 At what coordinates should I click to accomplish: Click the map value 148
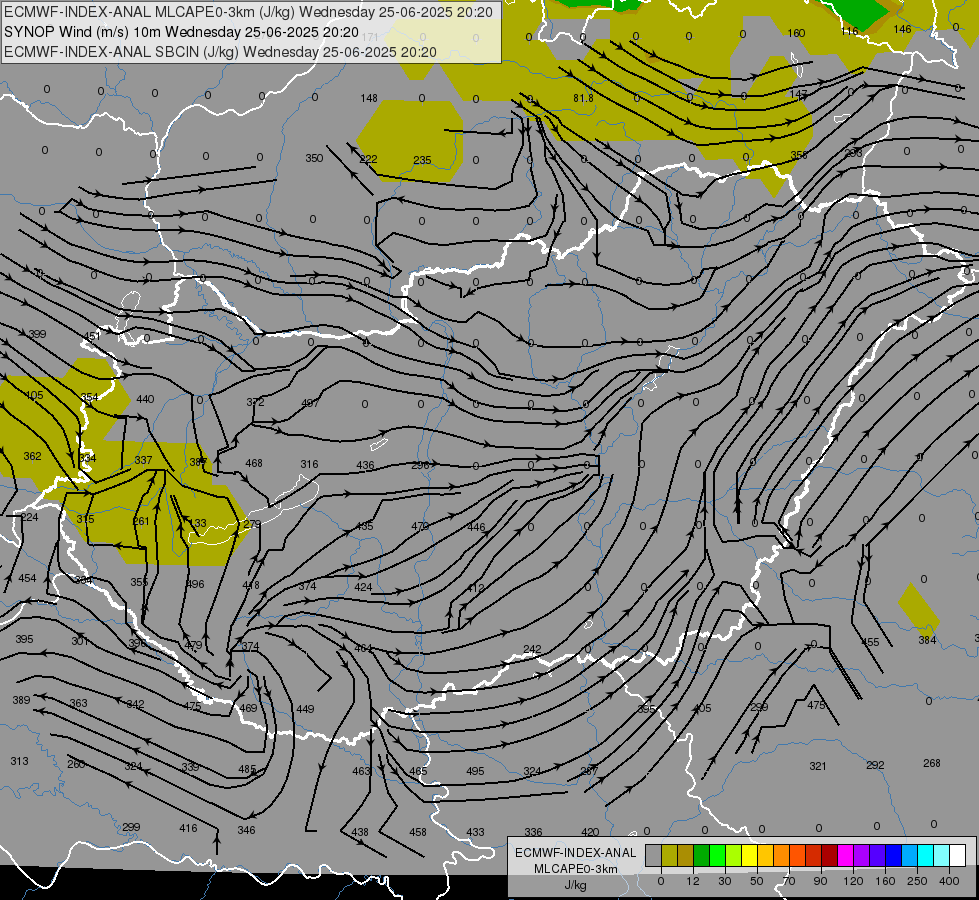[369, 98]
